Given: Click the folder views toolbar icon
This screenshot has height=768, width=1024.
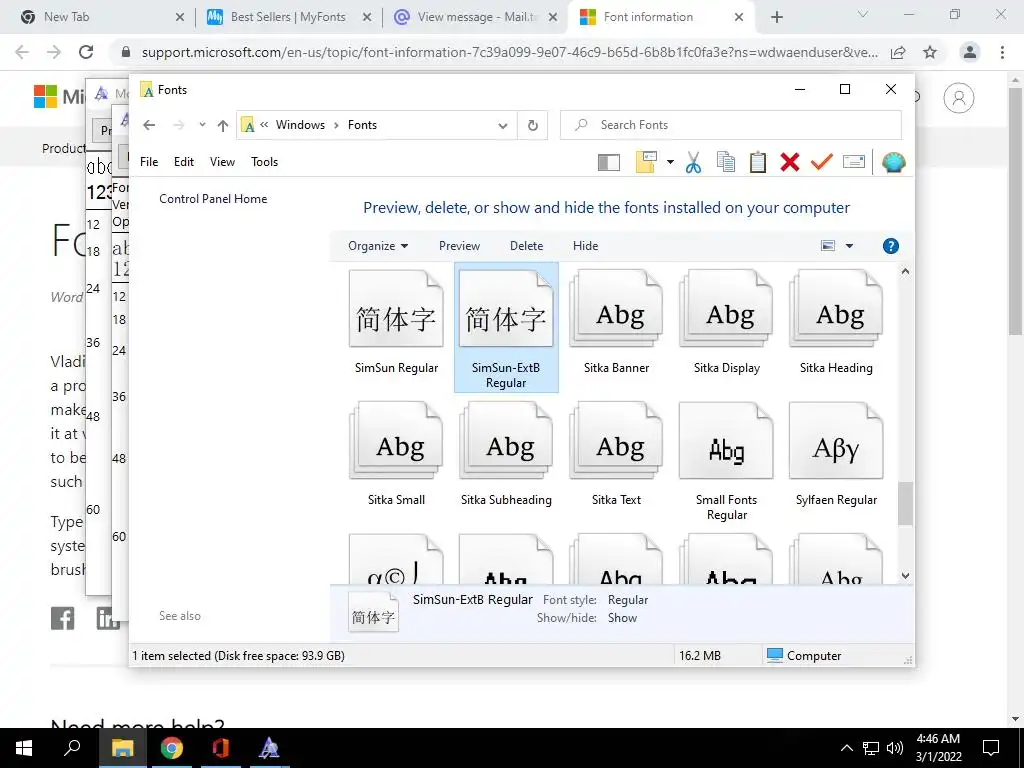Looking at the screenshot, I should click(x=646, y=162).
